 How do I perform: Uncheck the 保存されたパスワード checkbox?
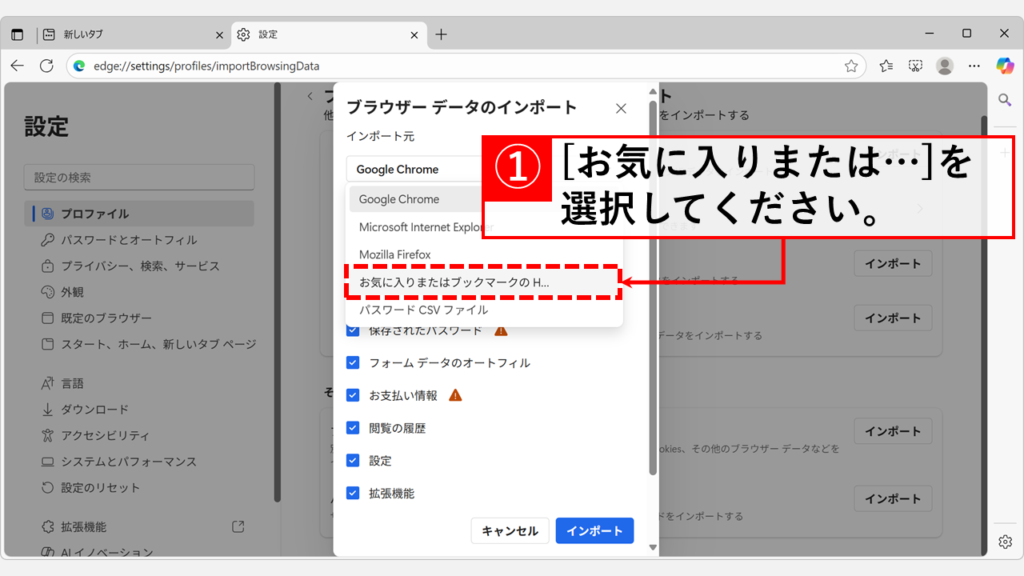(353, 330)
